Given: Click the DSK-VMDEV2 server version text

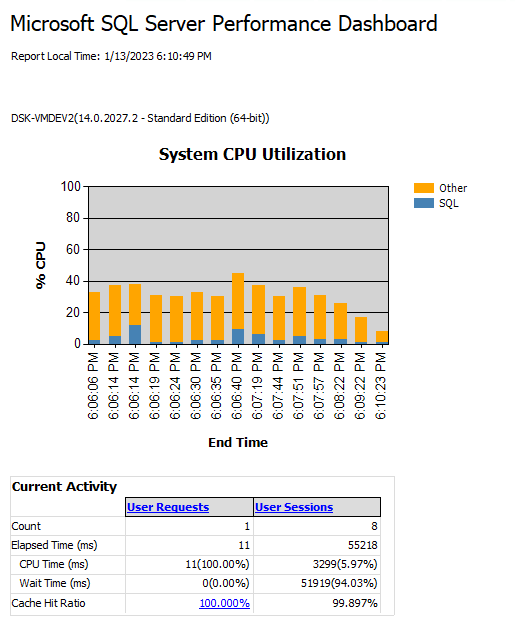Looking at the screenshot, I should point(140,118).
